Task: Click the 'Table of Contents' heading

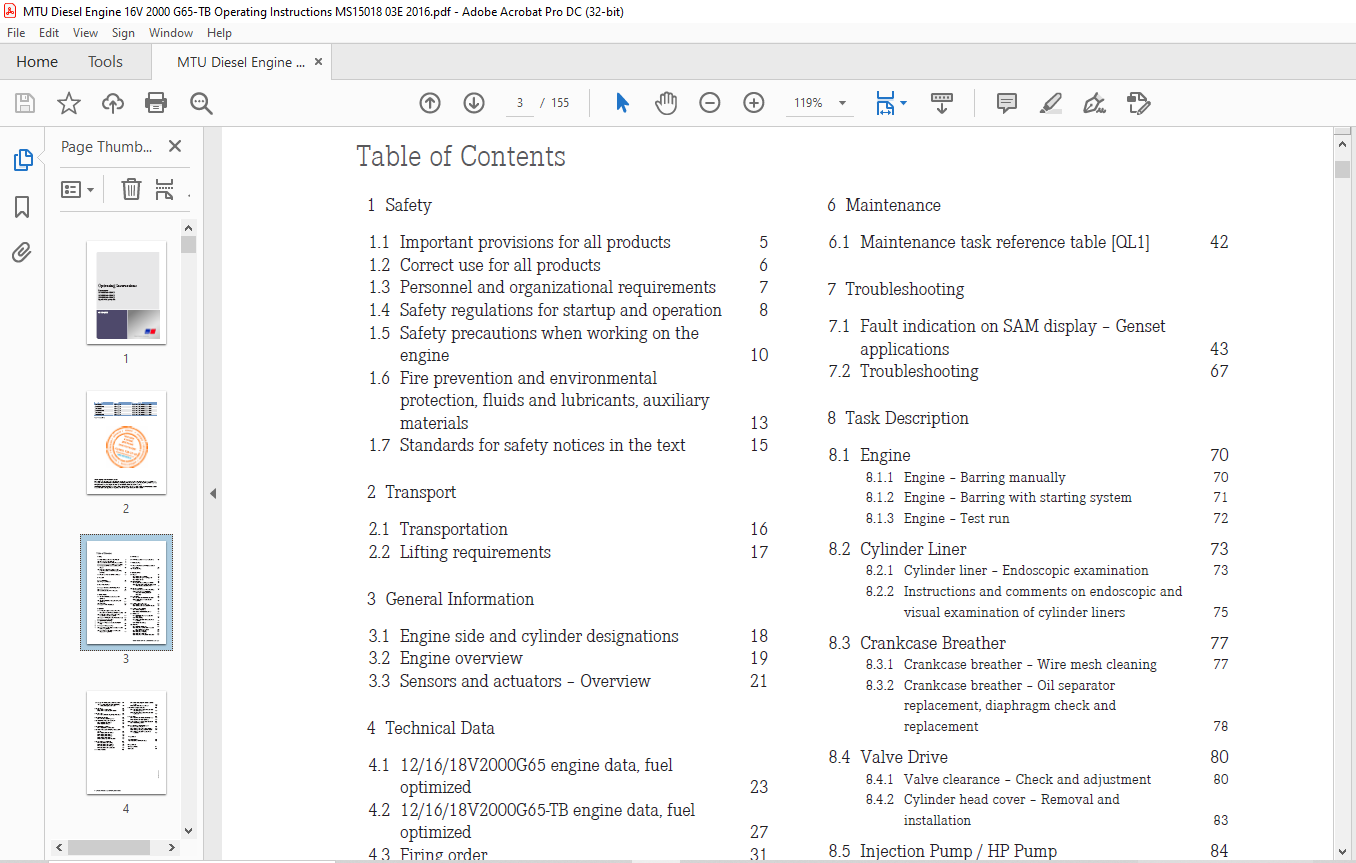Action: point(461,156)
